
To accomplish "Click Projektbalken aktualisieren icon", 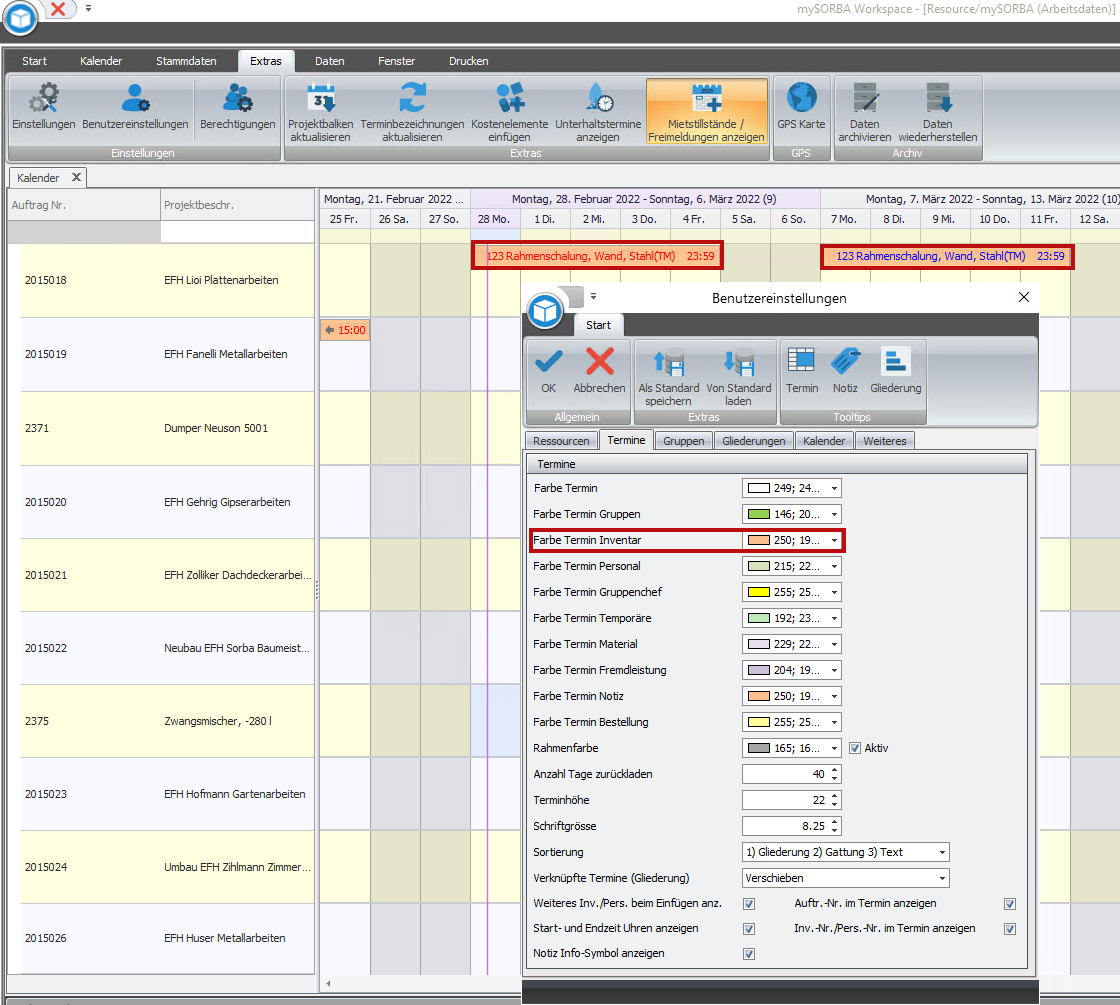I will point(321,98).
